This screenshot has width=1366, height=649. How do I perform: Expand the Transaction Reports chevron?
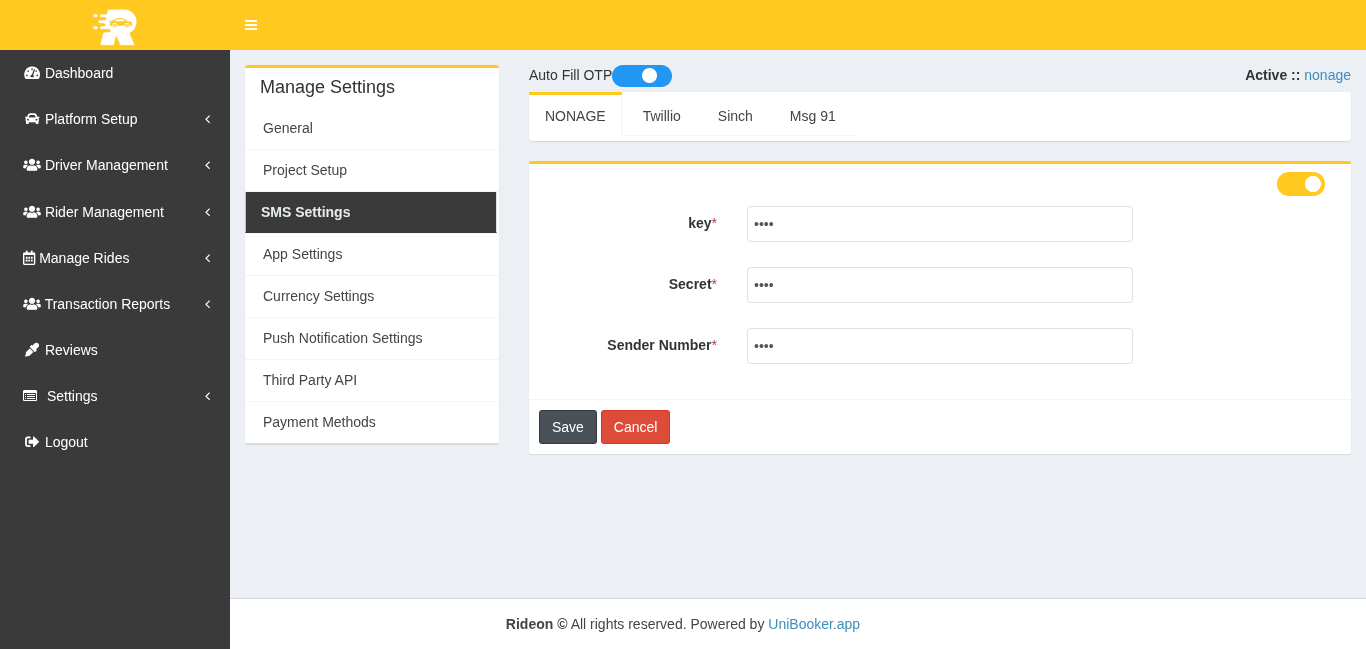tap(207, 304)
